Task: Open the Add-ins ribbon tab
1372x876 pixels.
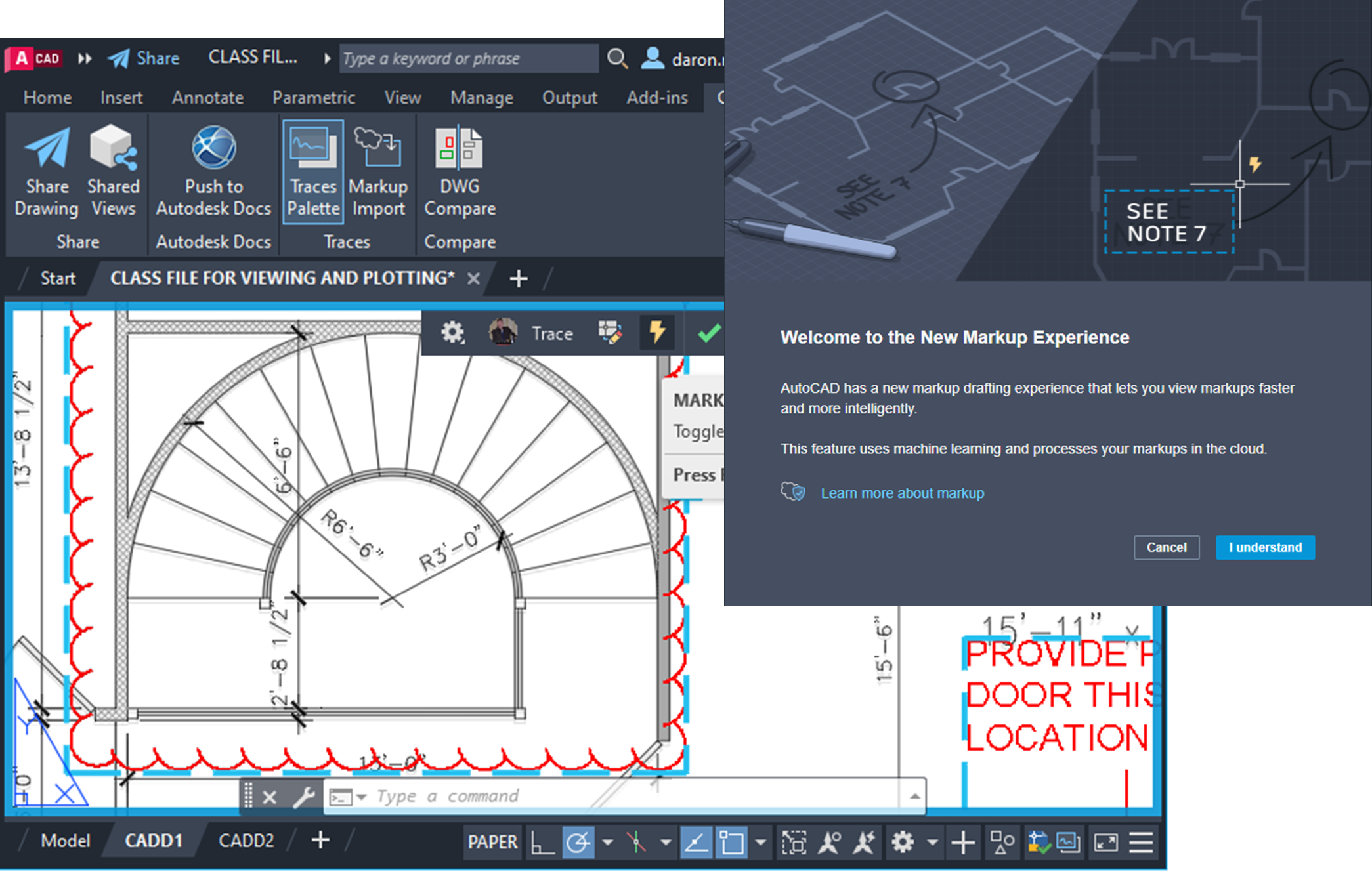Action: 657,98
